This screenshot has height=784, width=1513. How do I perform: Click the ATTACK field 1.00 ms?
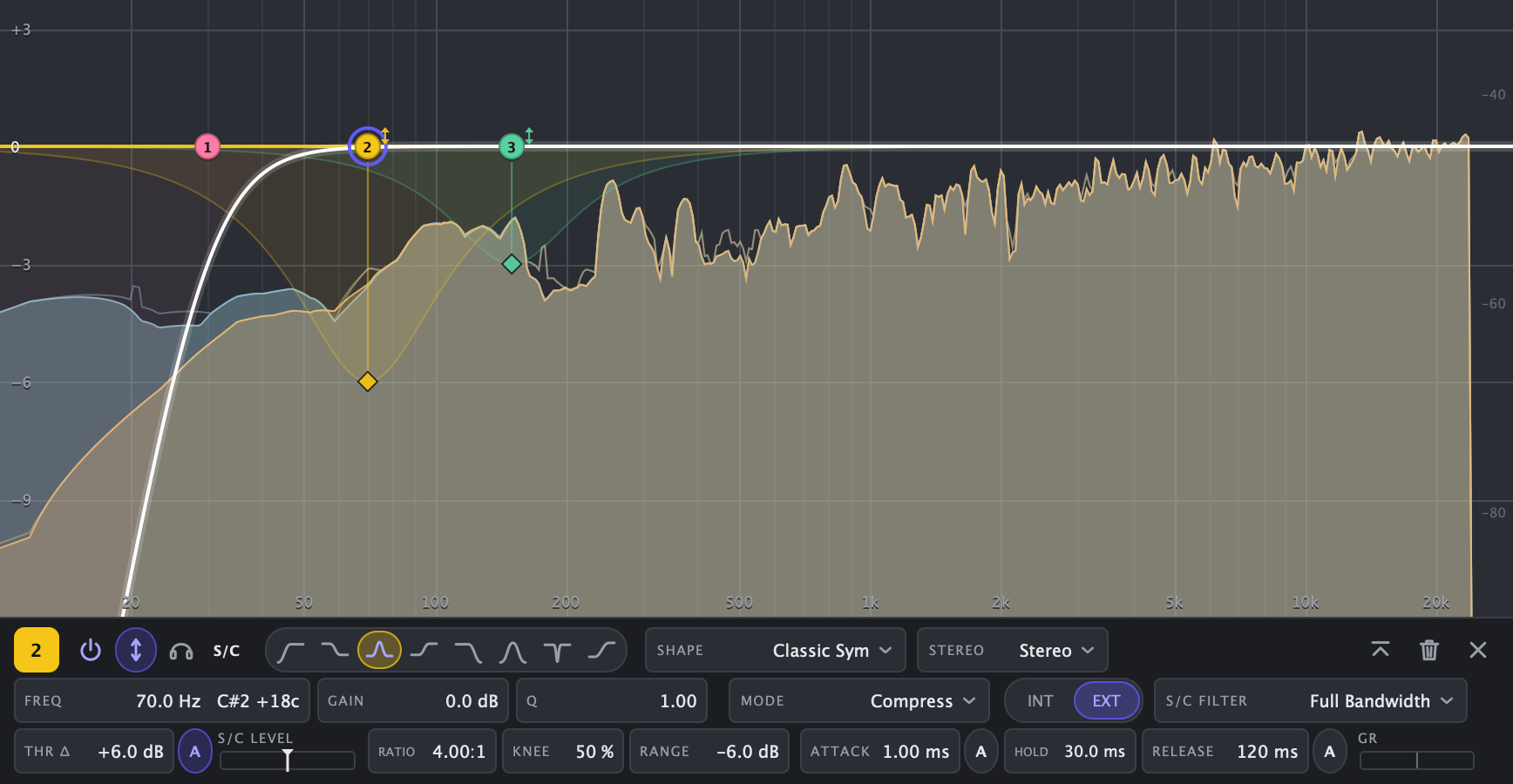pyautogui.click(x=880, y=752)
